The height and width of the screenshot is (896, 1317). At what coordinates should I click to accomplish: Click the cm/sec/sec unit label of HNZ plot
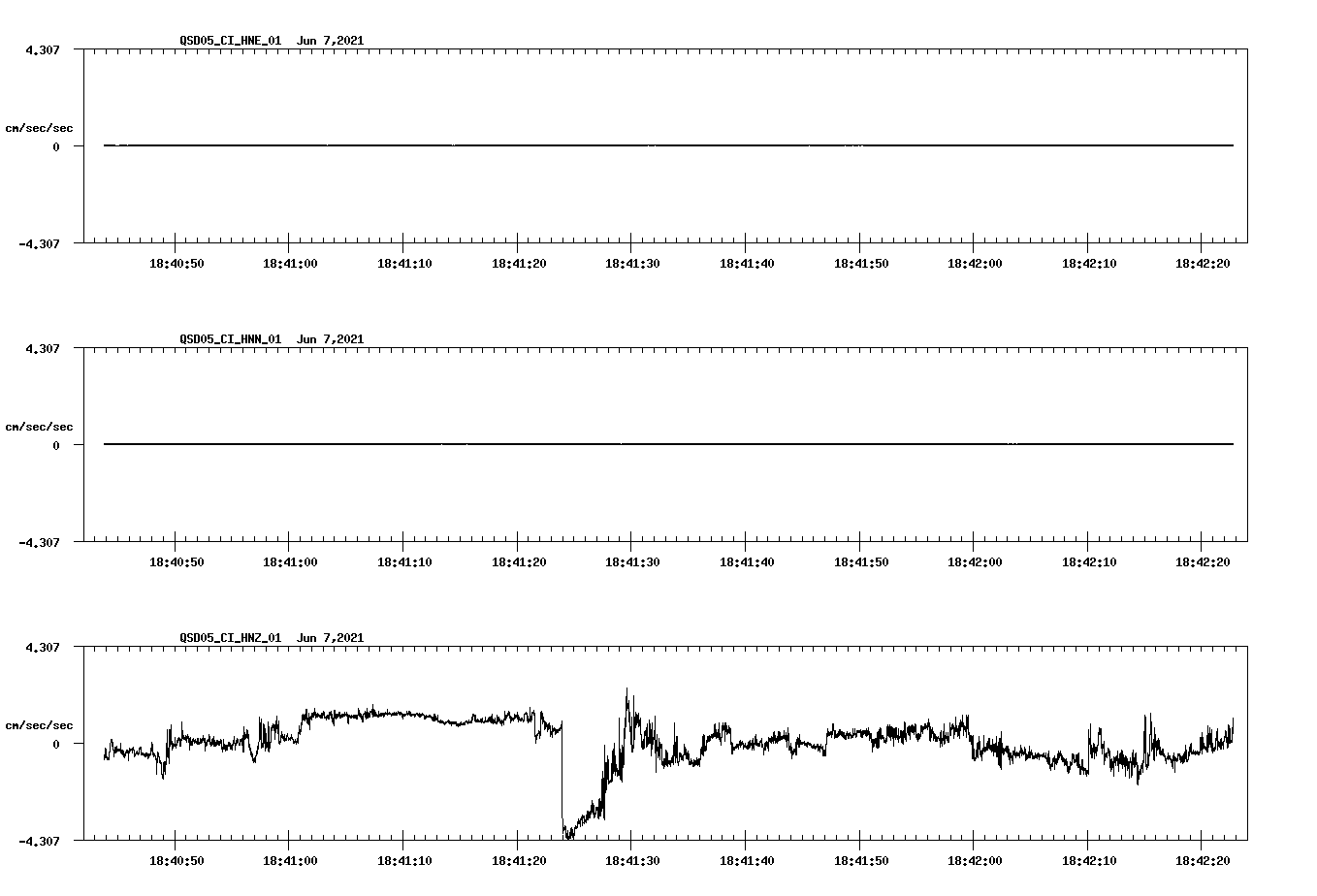pos(39,725)
